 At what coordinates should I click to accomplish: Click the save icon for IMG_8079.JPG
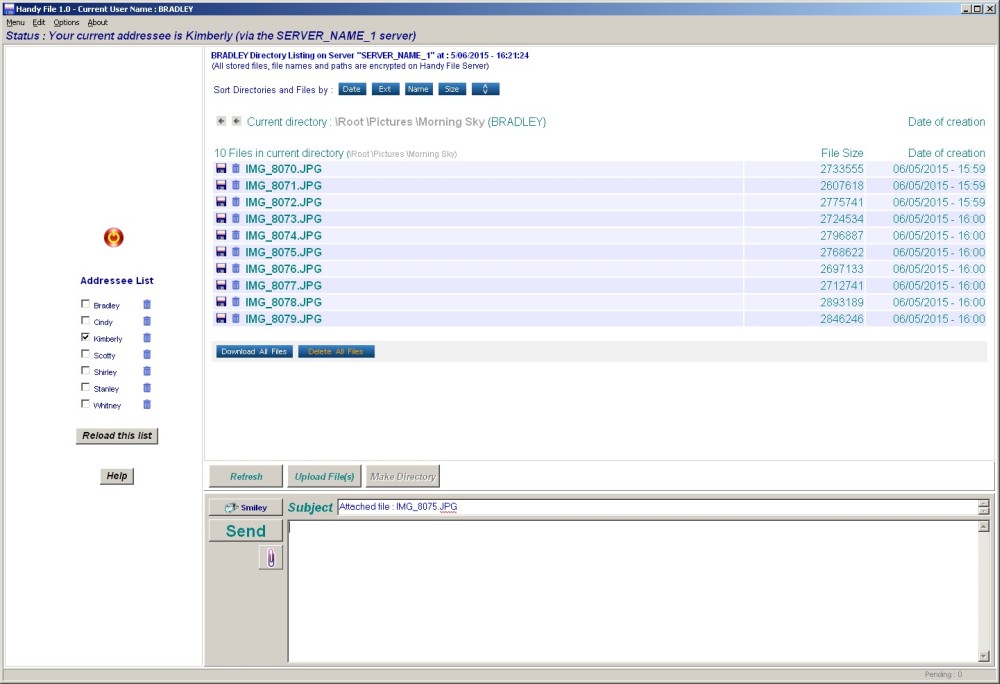(x=221, y=318)
